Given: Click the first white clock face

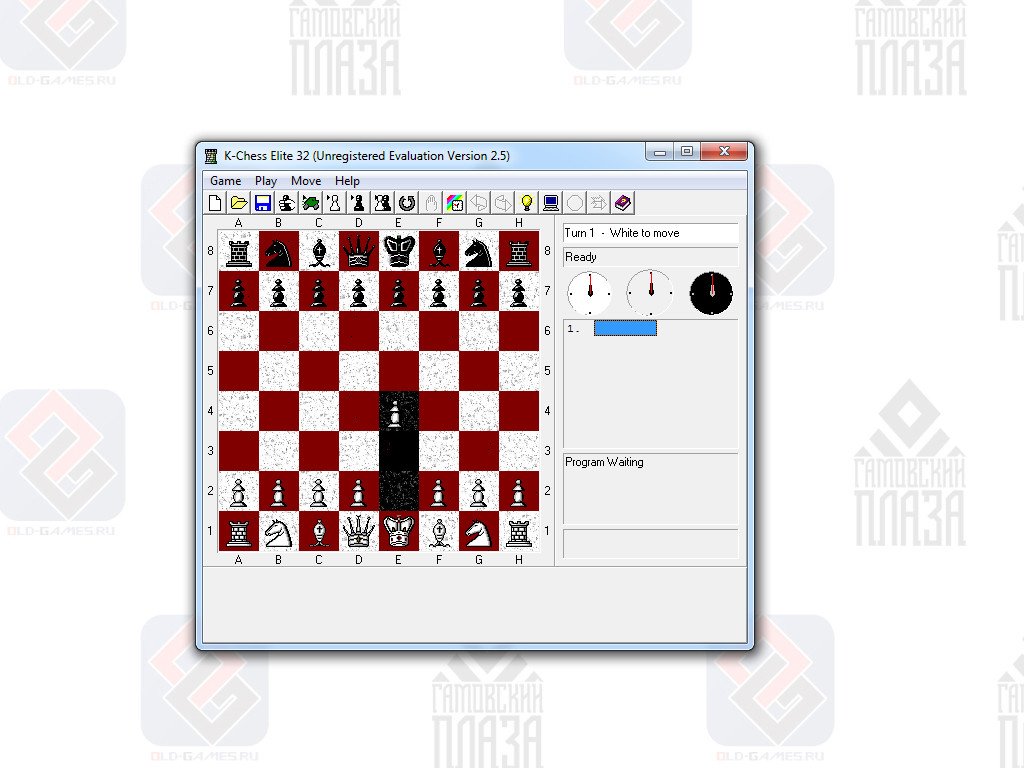Looking at the screenshot, I should [590, 293].
